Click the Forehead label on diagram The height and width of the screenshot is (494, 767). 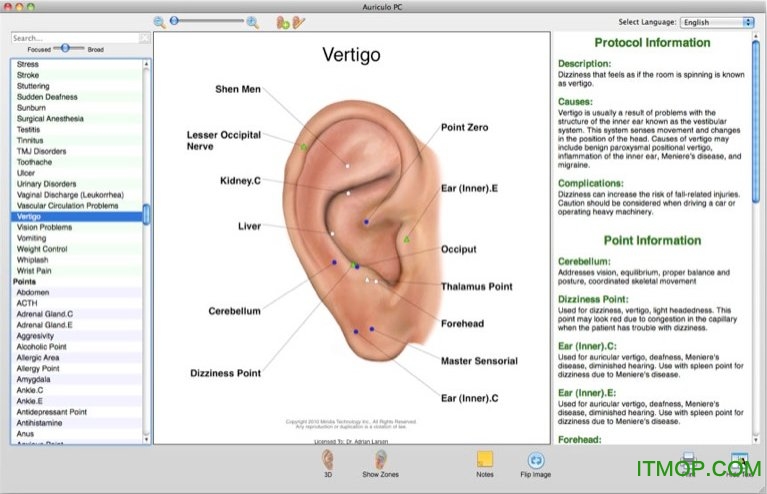pyautogui.click(x=462, y=324)
